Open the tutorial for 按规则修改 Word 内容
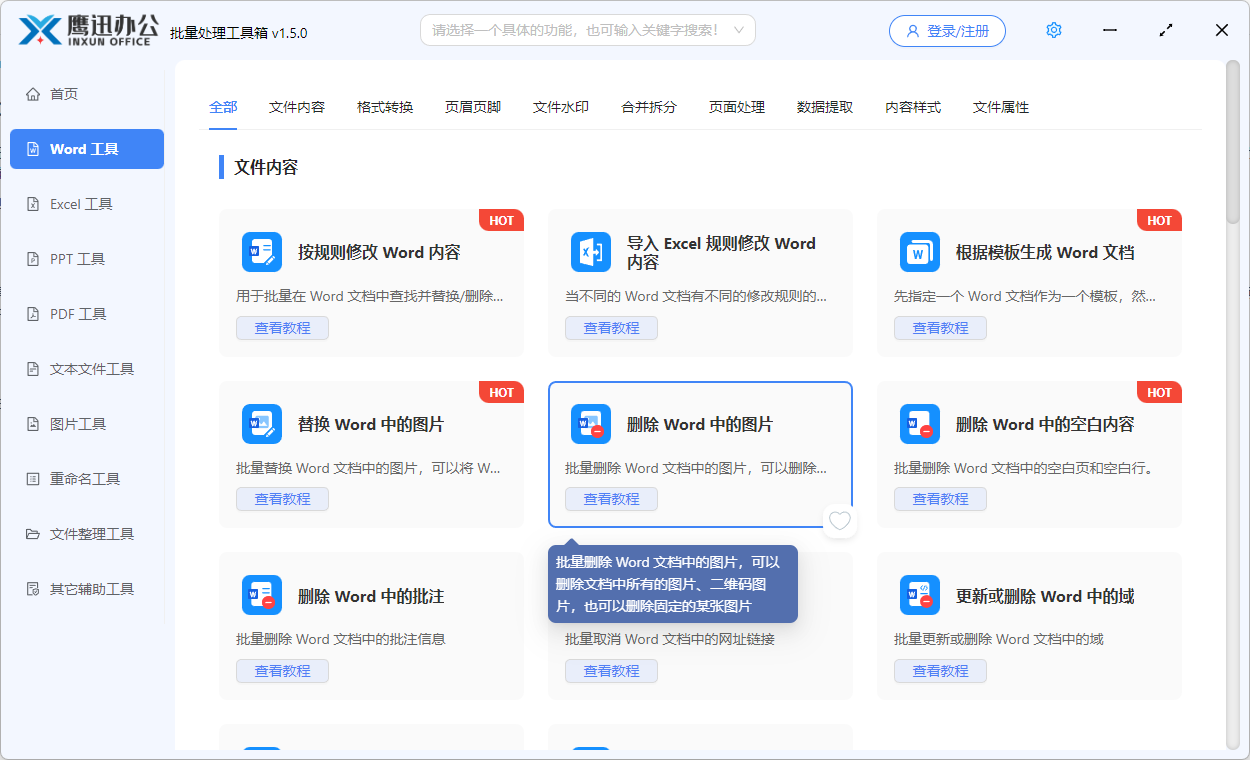This screenshot has width=1250, height=760. pos(282,327)
